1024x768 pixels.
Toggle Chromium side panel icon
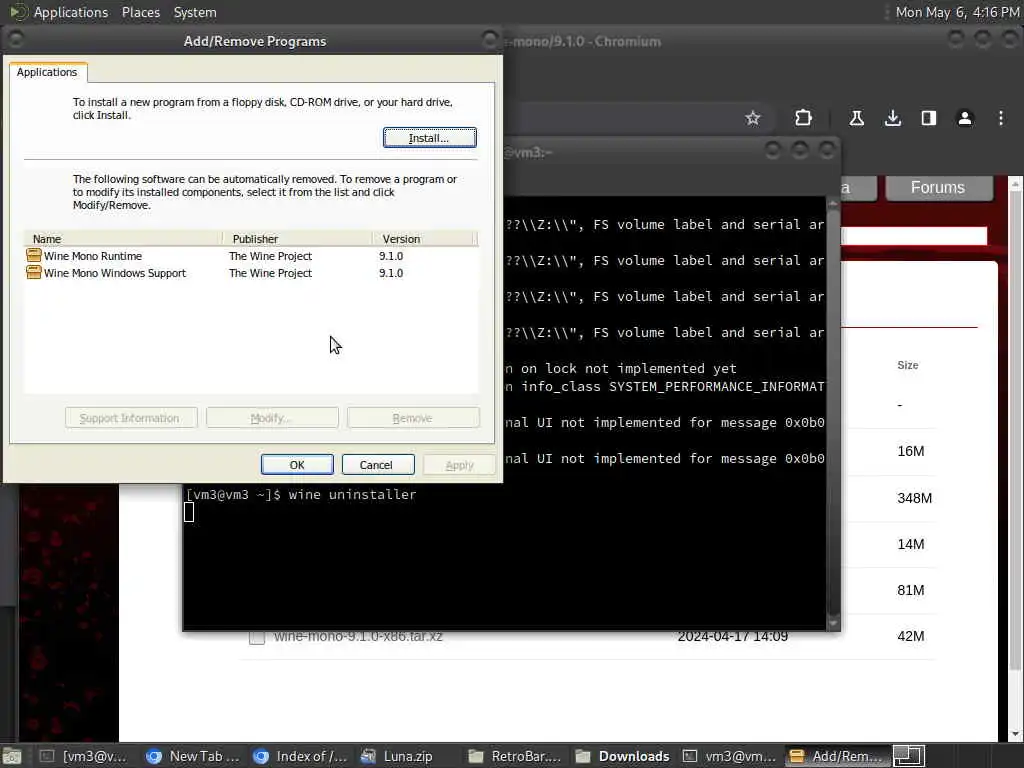pyautogui.click(x=929, y=118)
